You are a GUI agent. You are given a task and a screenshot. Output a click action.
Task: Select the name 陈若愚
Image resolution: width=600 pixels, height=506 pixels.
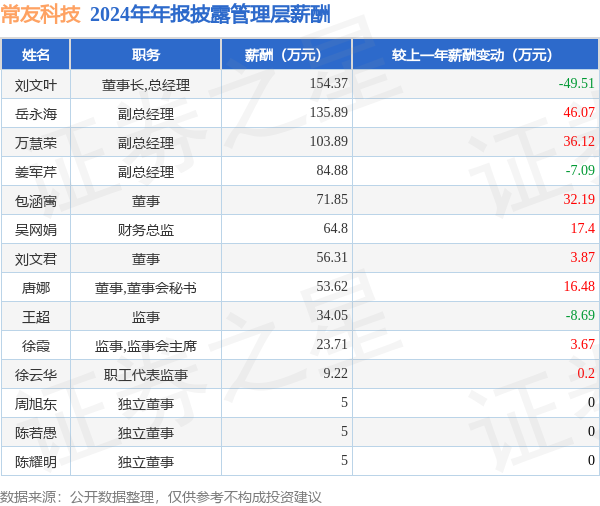tap(36, 433)
